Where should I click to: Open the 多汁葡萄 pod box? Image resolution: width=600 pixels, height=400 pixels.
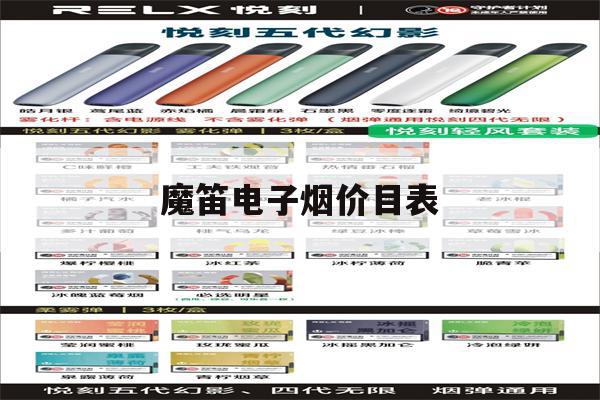(97, 217)
